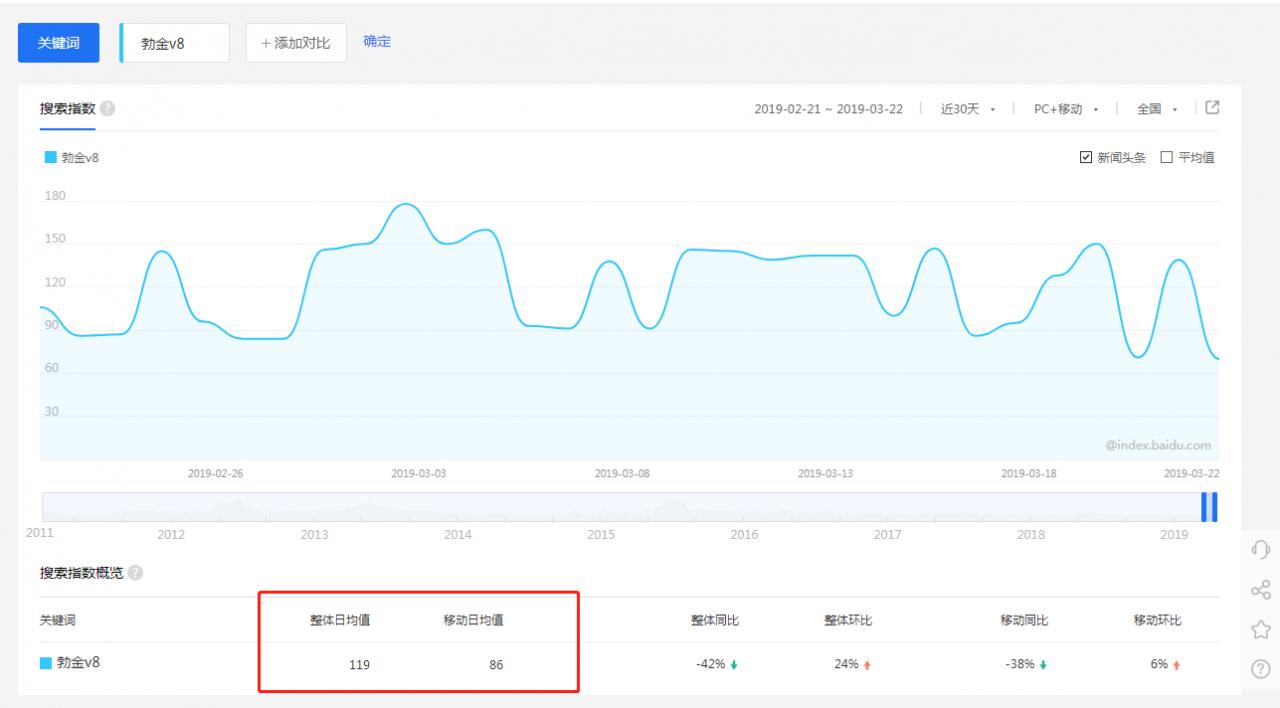Screen dimensions: 1280x708
Task: Click the 2015 year label on timeline
Action: (601, 535)
